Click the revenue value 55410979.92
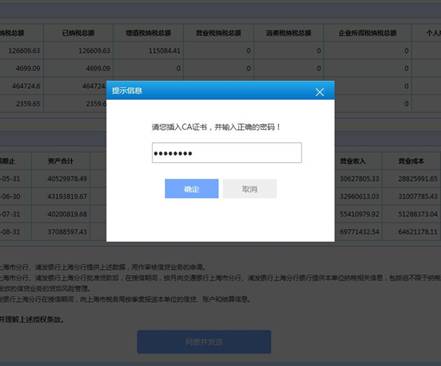 pos(359,214)
